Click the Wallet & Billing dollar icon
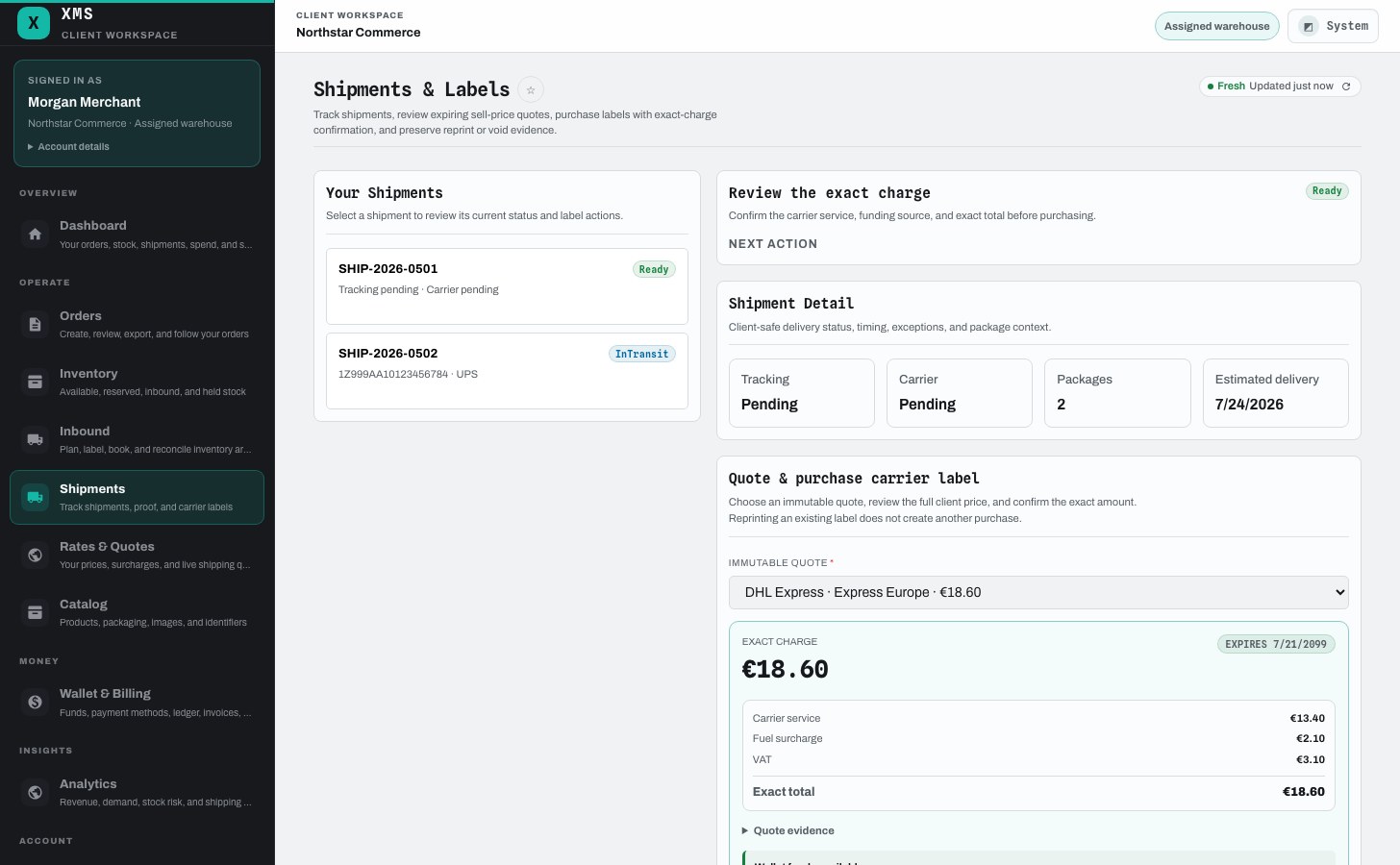Screen dimensions: 1400x865 (x=35, y=702)
